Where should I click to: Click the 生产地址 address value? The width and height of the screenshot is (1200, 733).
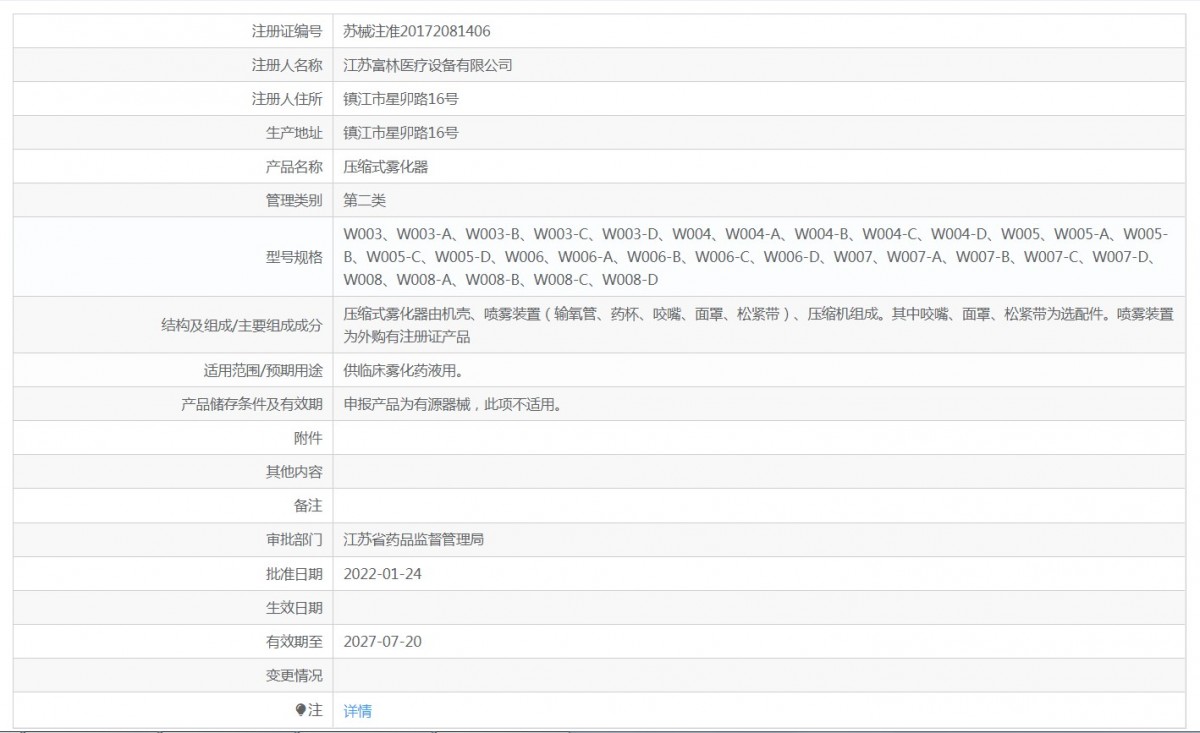pos(401,133)
